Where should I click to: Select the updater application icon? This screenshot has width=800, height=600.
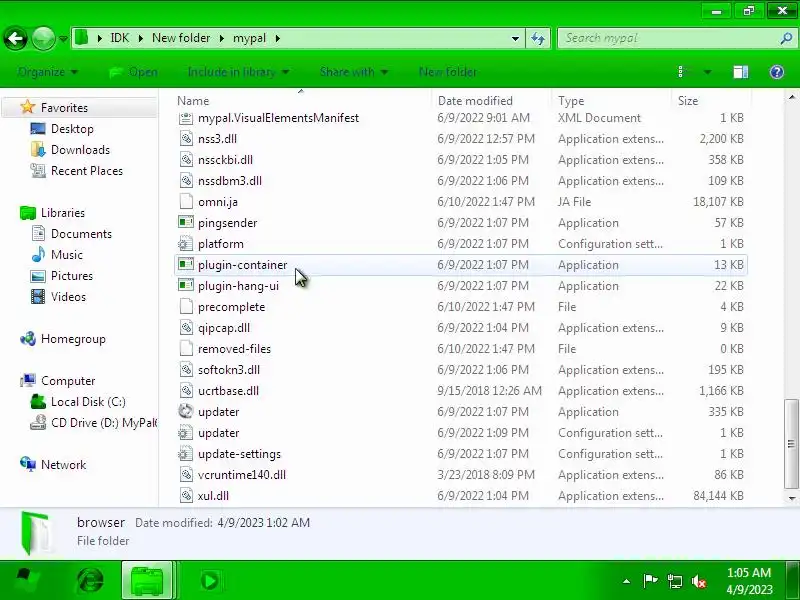point(186,412)
